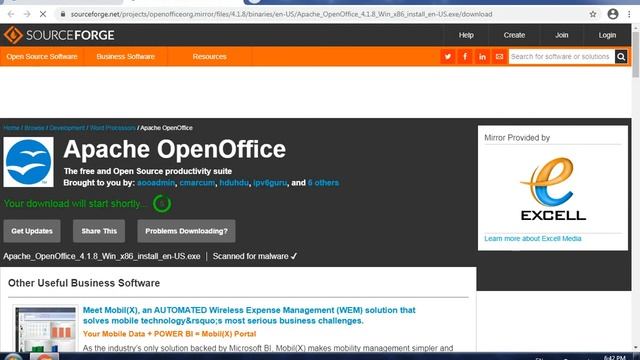Click the Other Useful Business Software heading
640x360 pixels.
84,283
